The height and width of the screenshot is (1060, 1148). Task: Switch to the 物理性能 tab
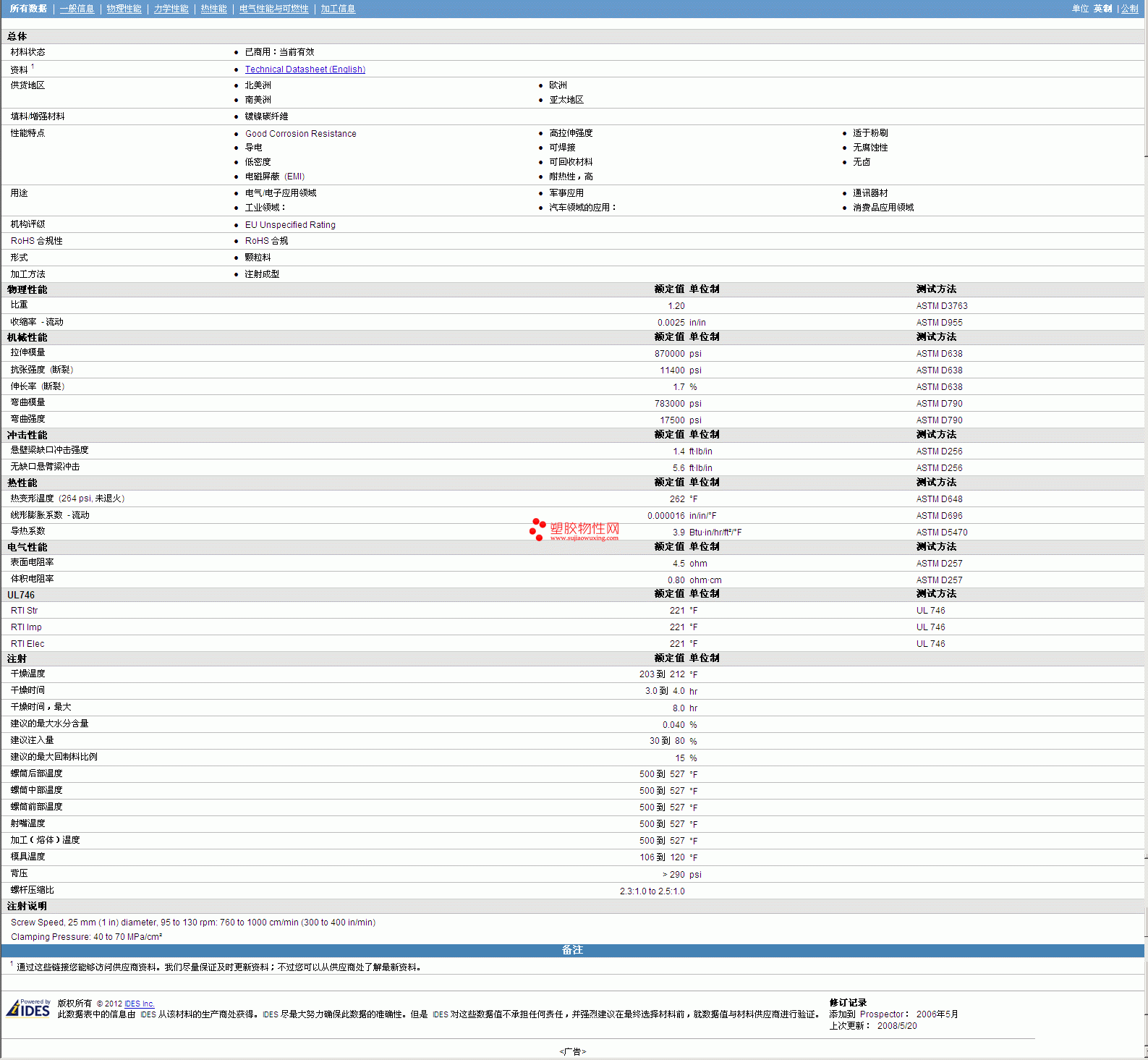coord(124,9)
